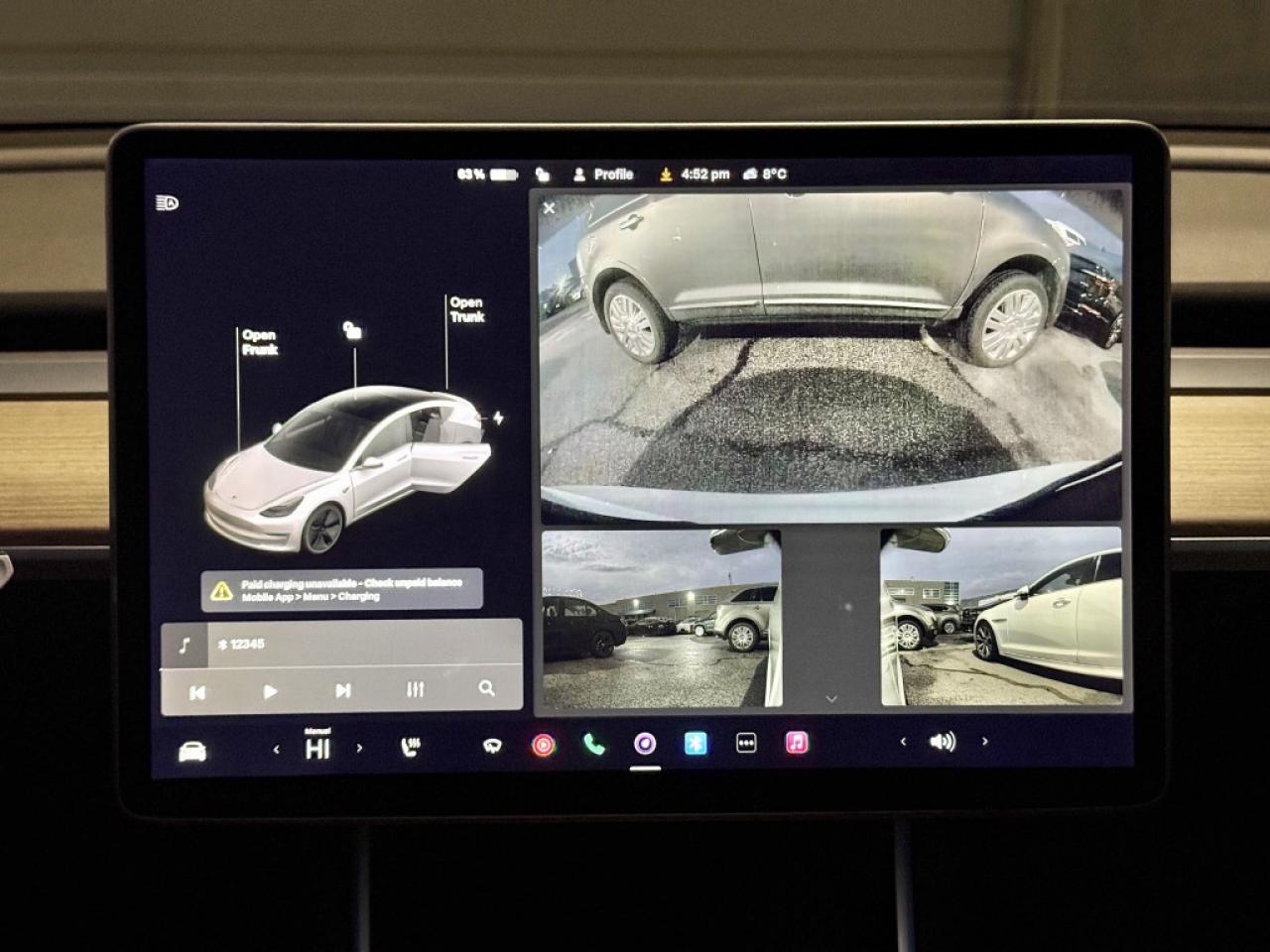Open the media equalizer sliders
The width and height of the screenshot is (1270, 952).
click(415, 689)
